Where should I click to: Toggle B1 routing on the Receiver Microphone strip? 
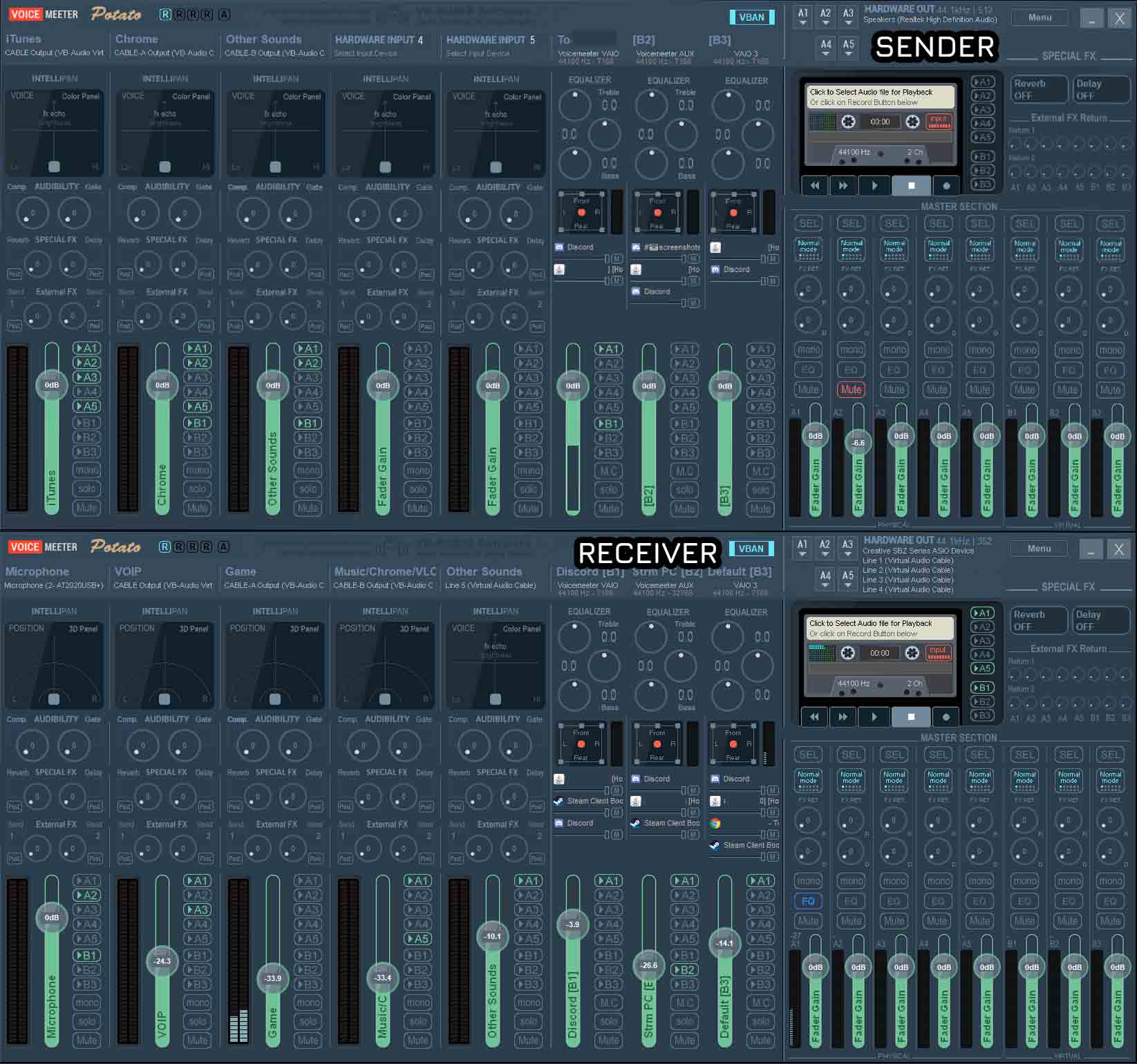point(87,956)
